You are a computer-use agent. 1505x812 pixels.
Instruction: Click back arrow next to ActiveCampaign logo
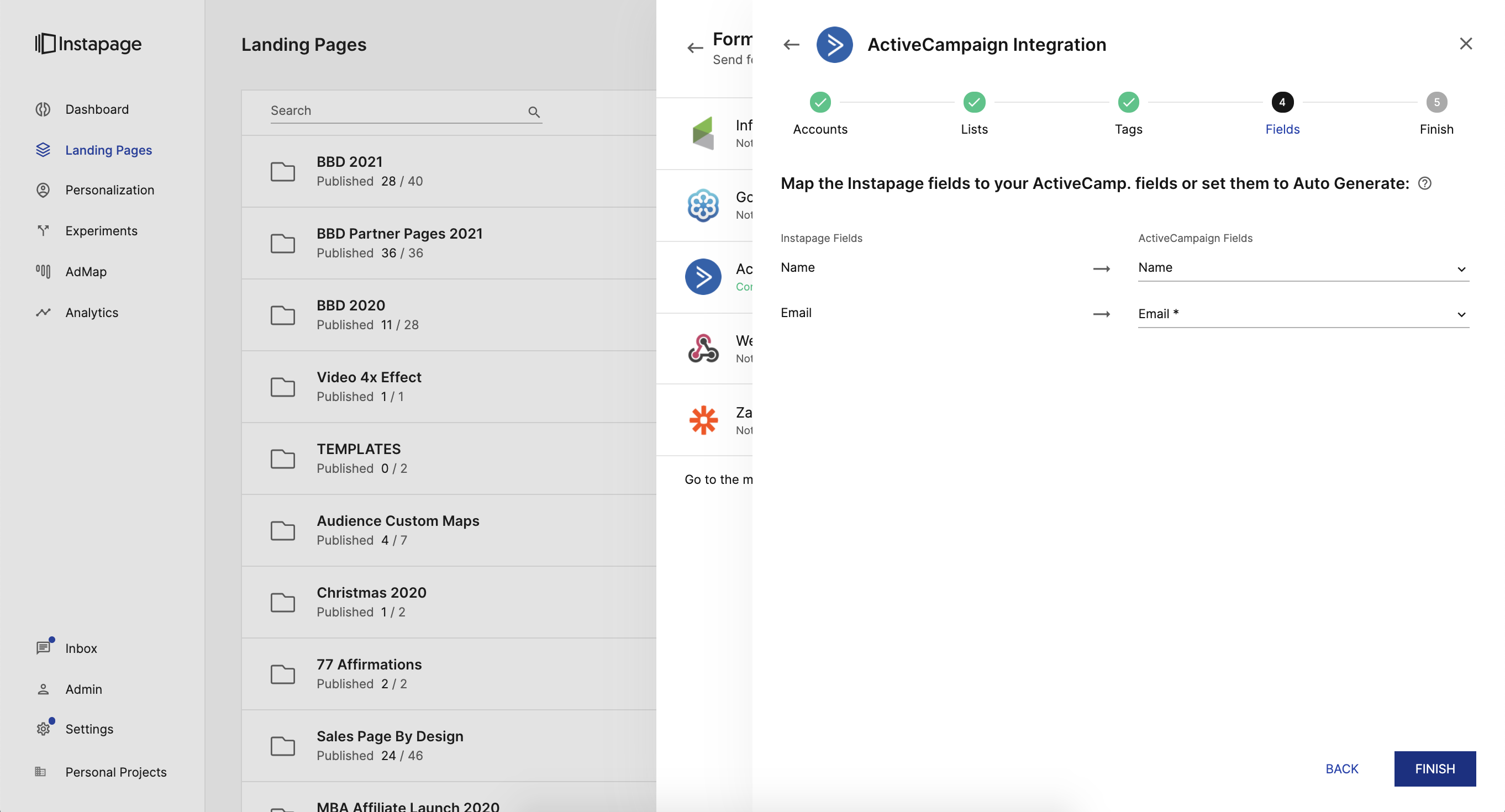791,44
